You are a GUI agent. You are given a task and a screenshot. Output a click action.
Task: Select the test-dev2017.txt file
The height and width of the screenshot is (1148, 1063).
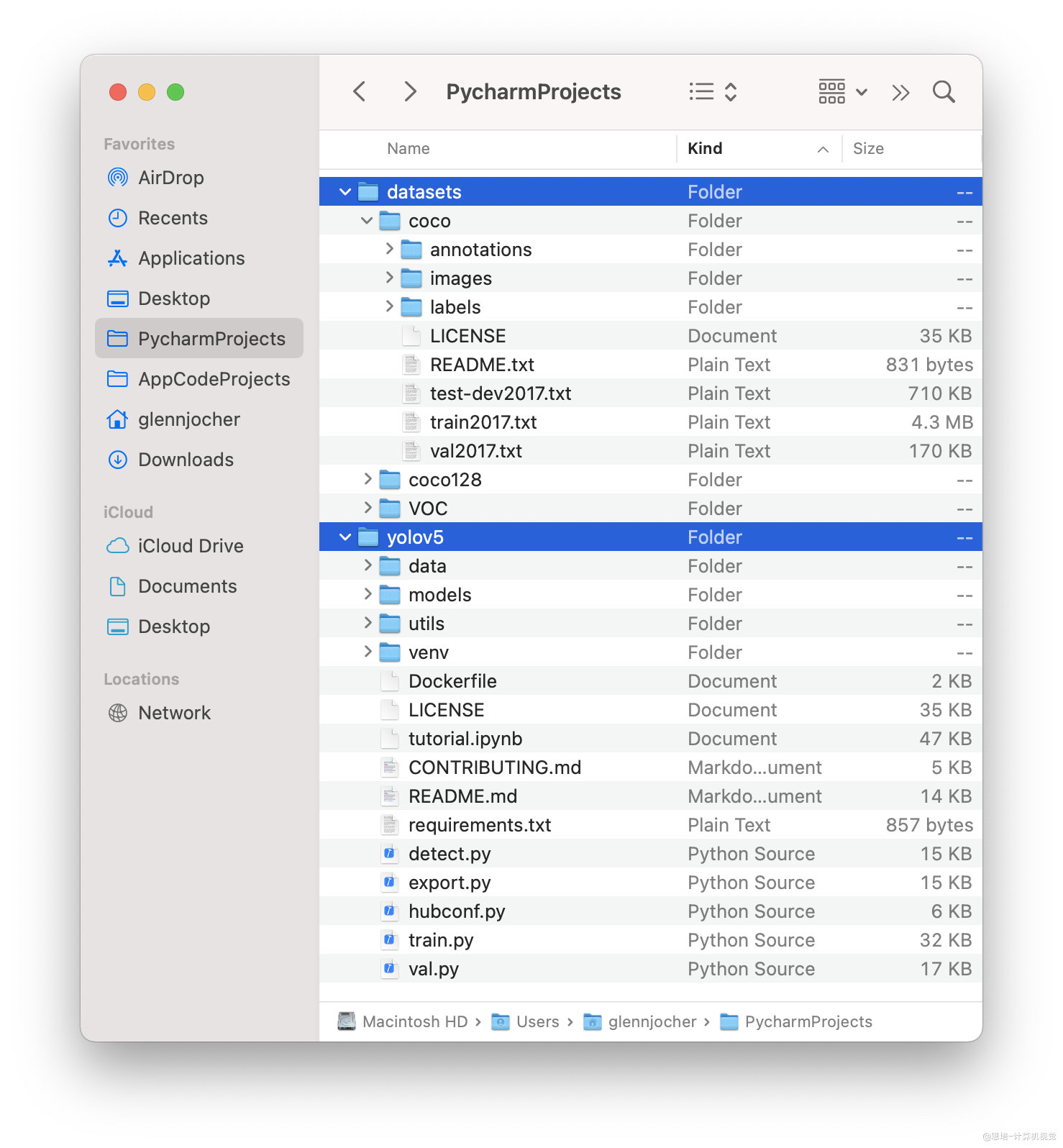point(651,393)
